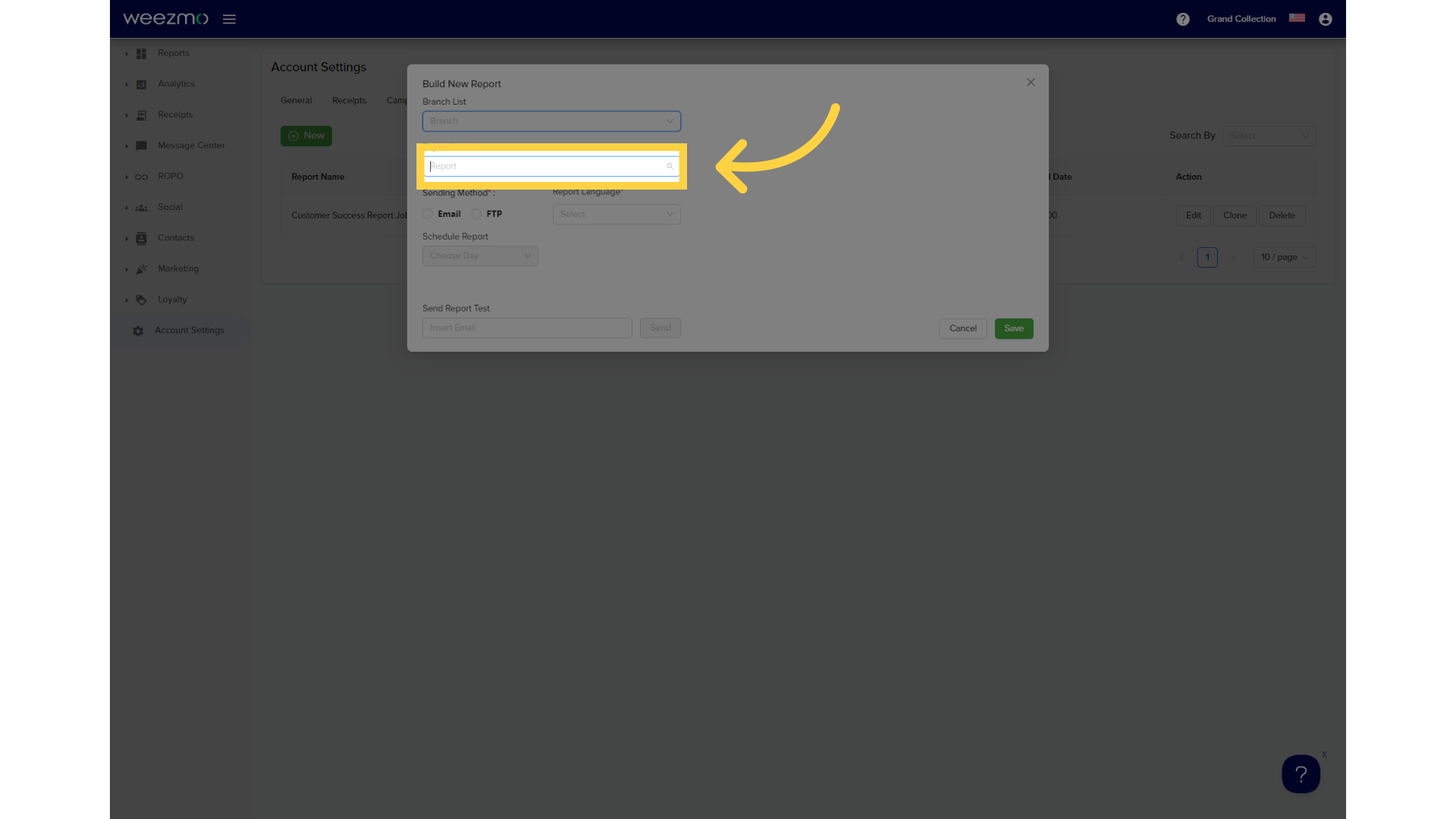
Task: Click the Reports sidebar icon
Action: click(x=141, y=53)
